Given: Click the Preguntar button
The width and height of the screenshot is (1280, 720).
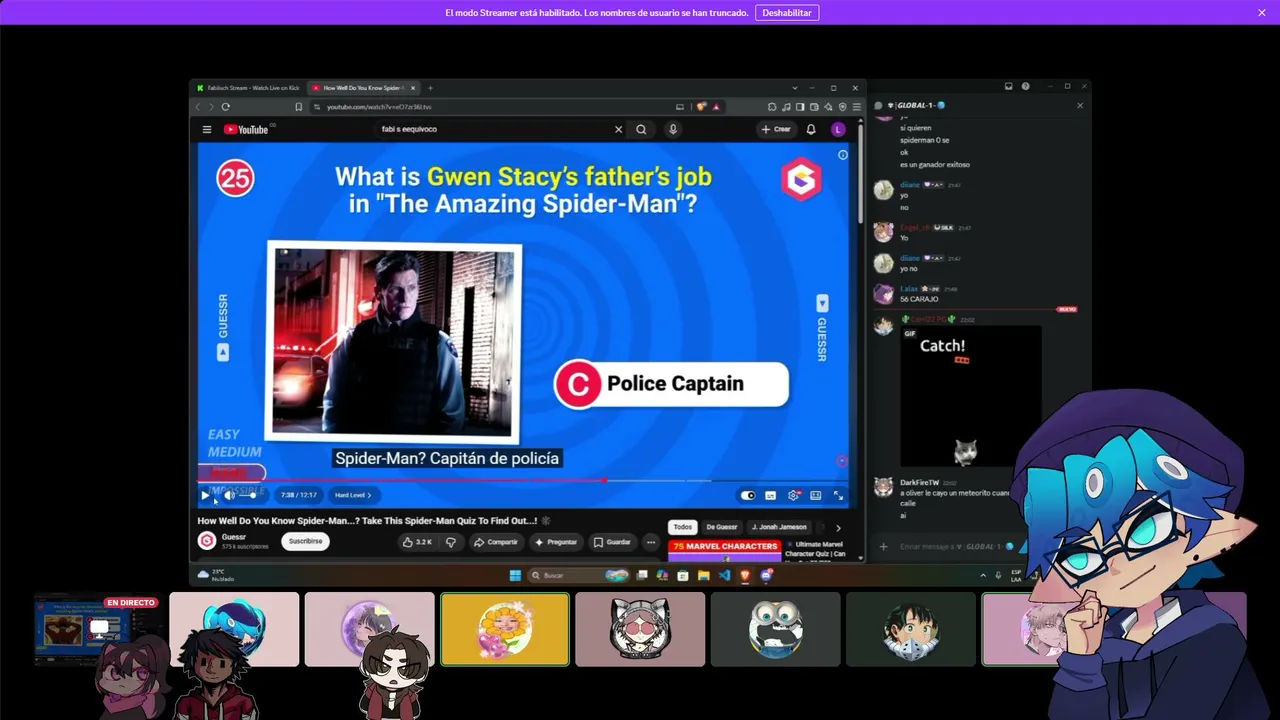Looking at the screenshot, I should coord(556,542).
